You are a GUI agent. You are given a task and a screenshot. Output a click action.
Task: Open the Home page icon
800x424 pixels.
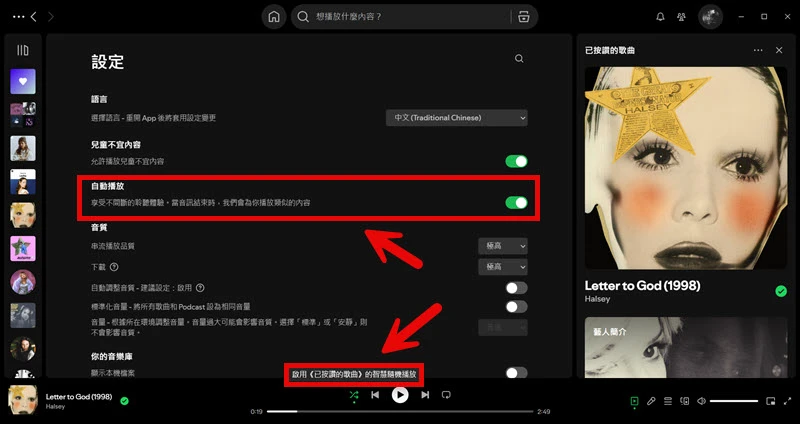274,17
